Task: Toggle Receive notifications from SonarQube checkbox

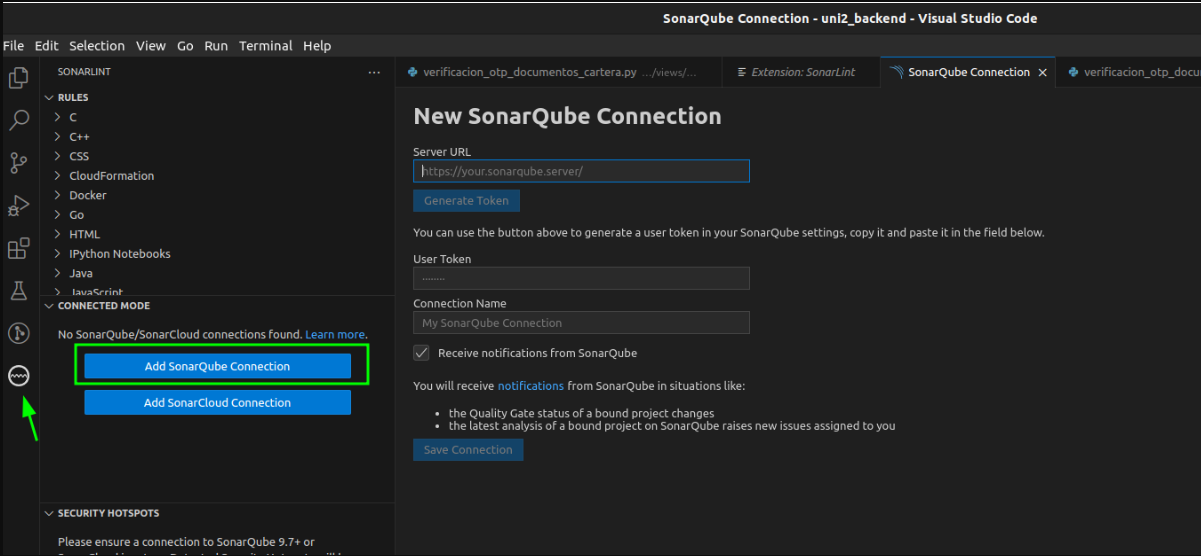Action: pyautogui.click(x=422, y=353)
